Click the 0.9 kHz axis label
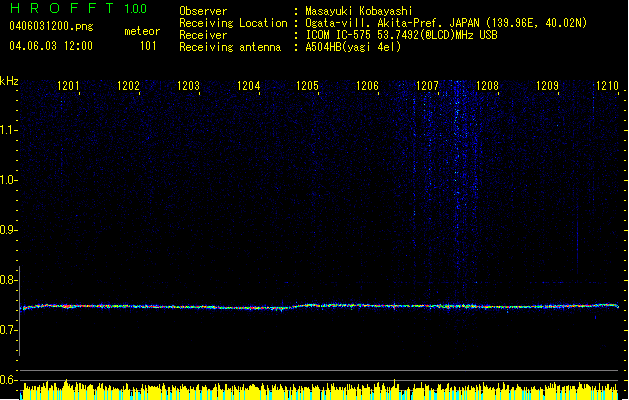 8,230
